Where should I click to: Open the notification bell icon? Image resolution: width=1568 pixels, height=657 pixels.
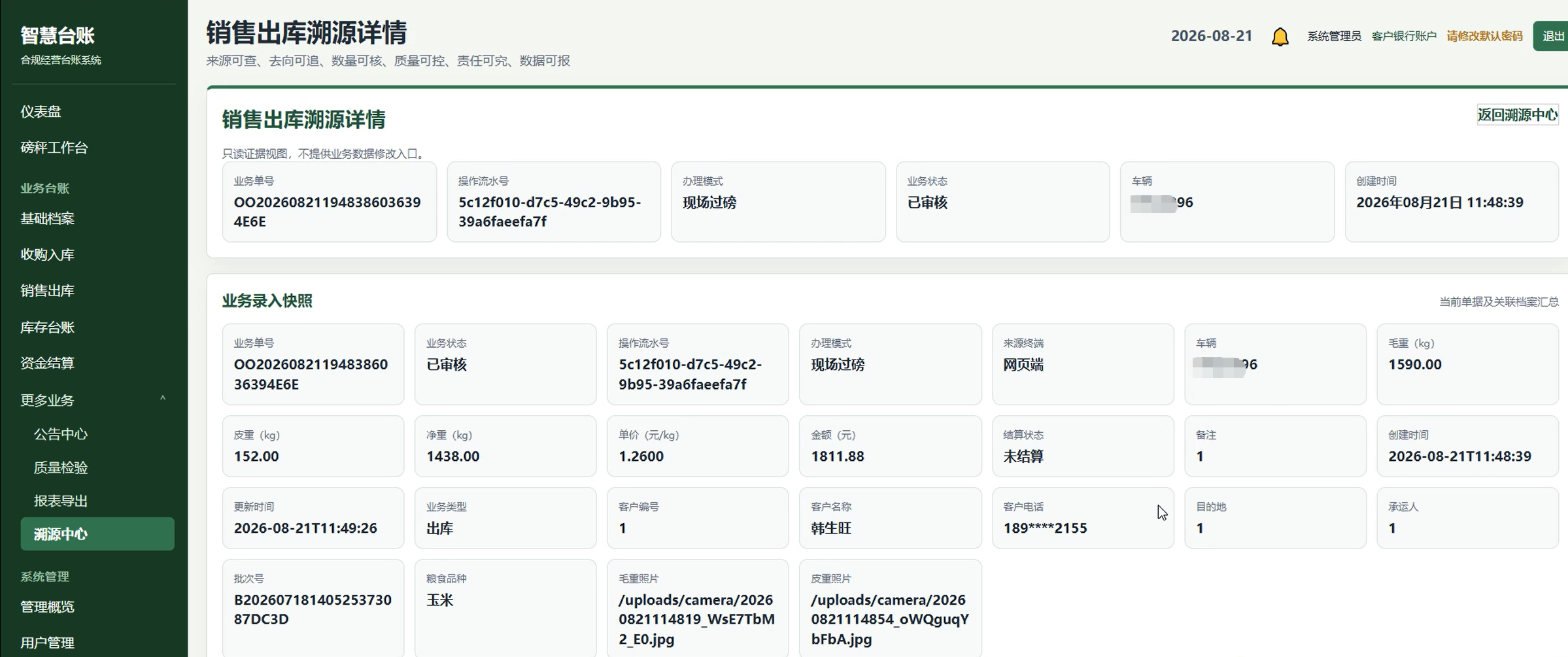tap(1280, 37)
